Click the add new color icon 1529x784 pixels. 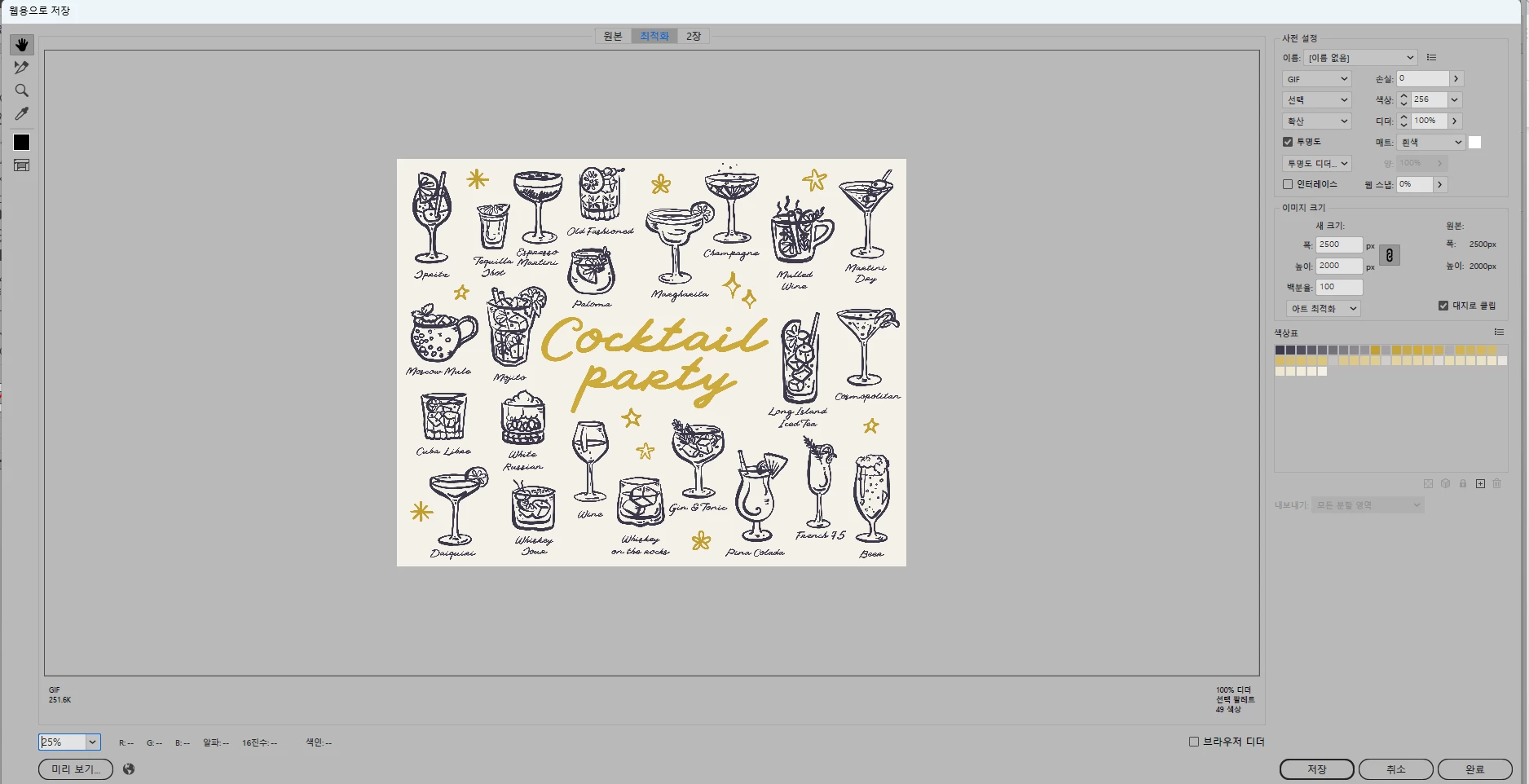pyautogui.click(x=1480, y=484)
